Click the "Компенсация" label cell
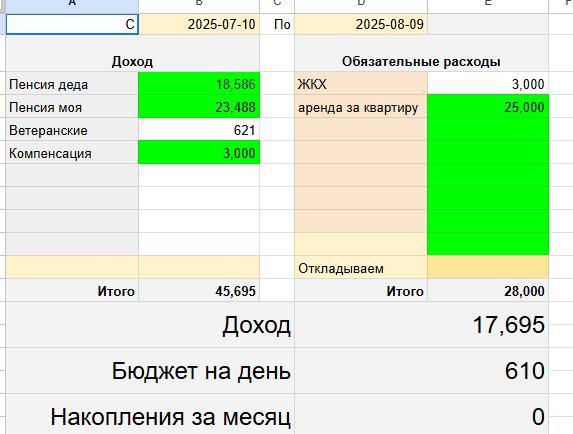Screen dimensions: 573x434 click(x=72, y=153)
